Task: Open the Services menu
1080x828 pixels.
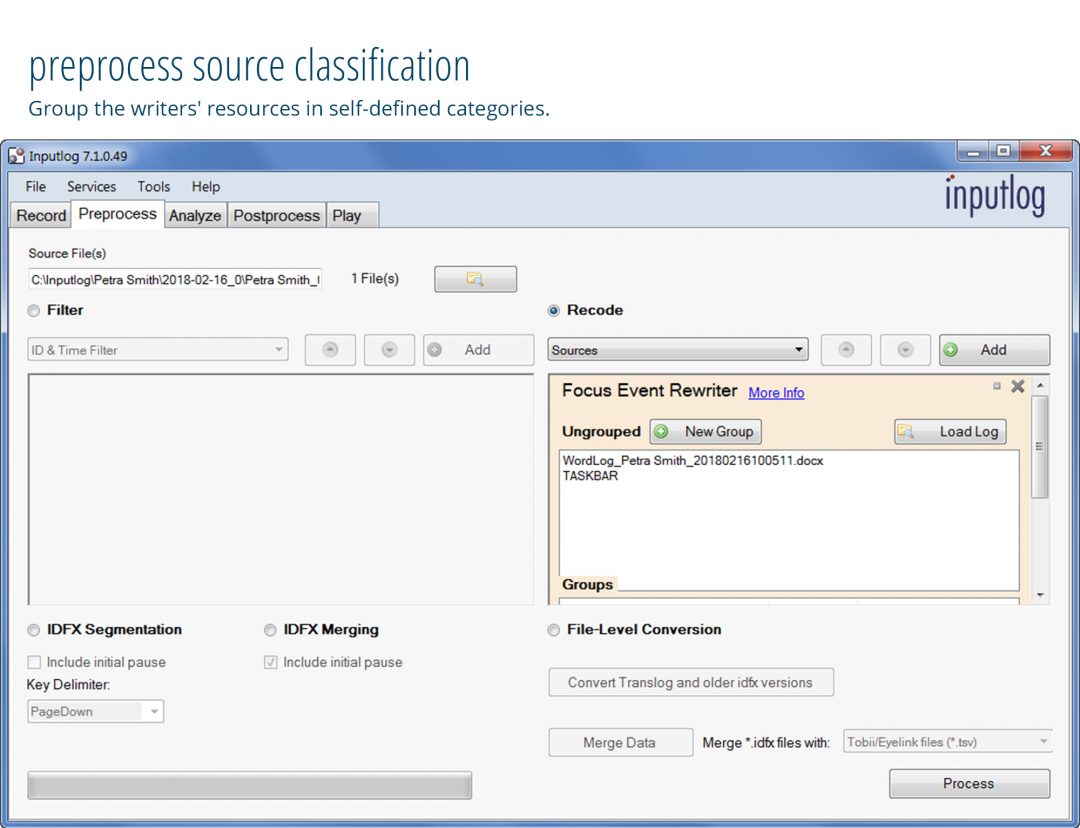Action: tap(91, 186)
